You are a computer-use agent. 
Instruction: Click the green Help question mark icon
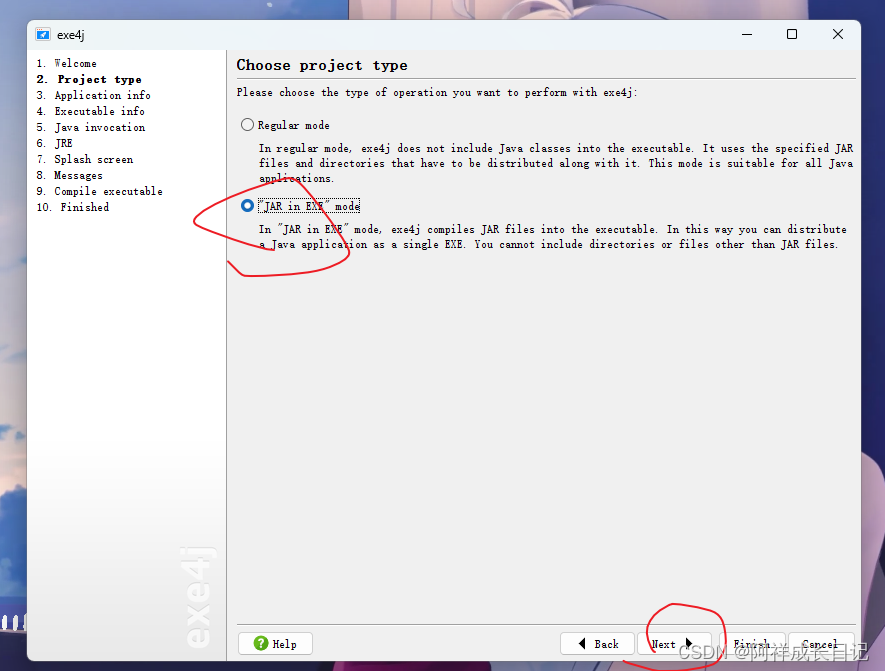point(261,643)
